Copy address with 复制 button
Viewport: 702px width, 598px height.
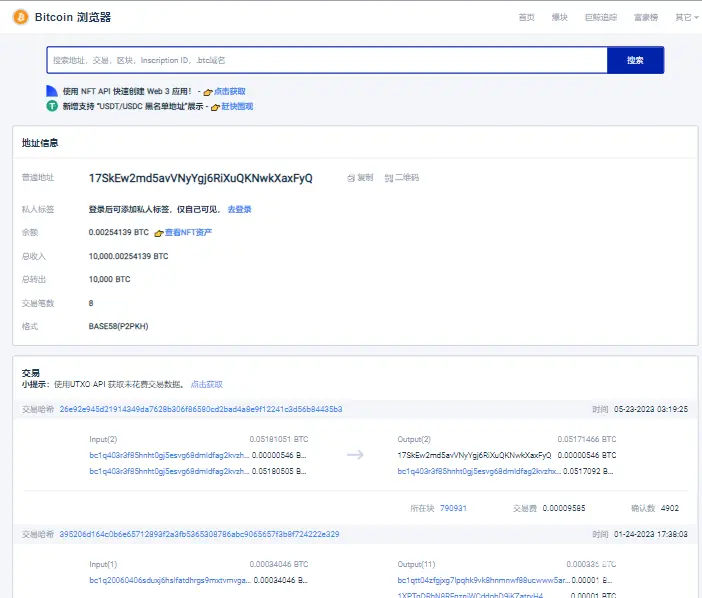click(x=360, y=178)
